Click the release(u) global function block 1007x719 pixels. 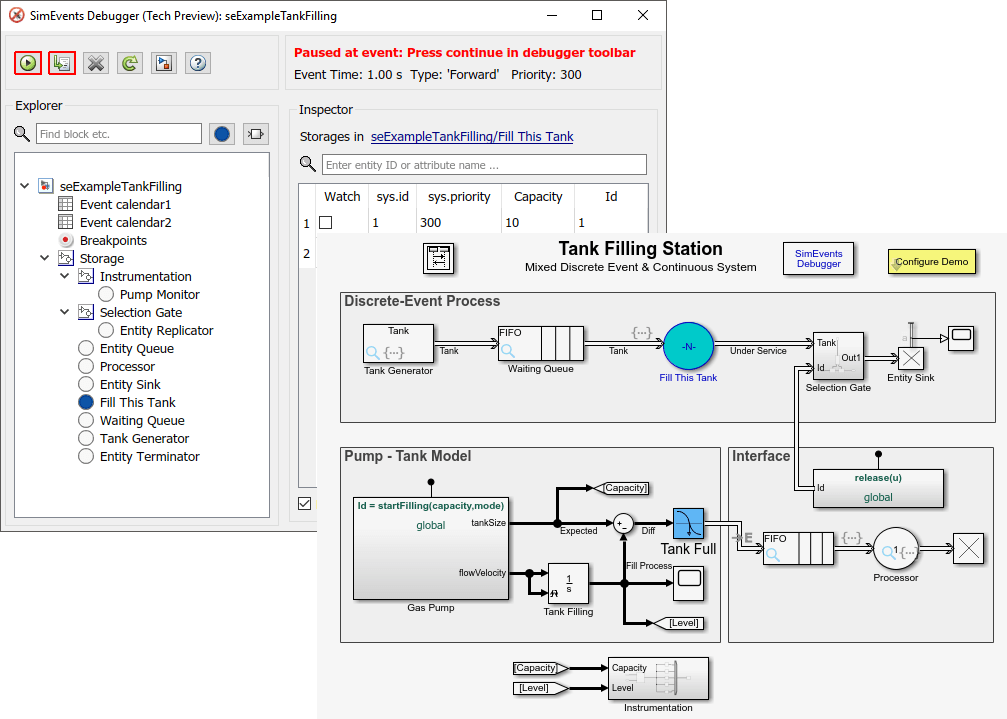[879, 488]
